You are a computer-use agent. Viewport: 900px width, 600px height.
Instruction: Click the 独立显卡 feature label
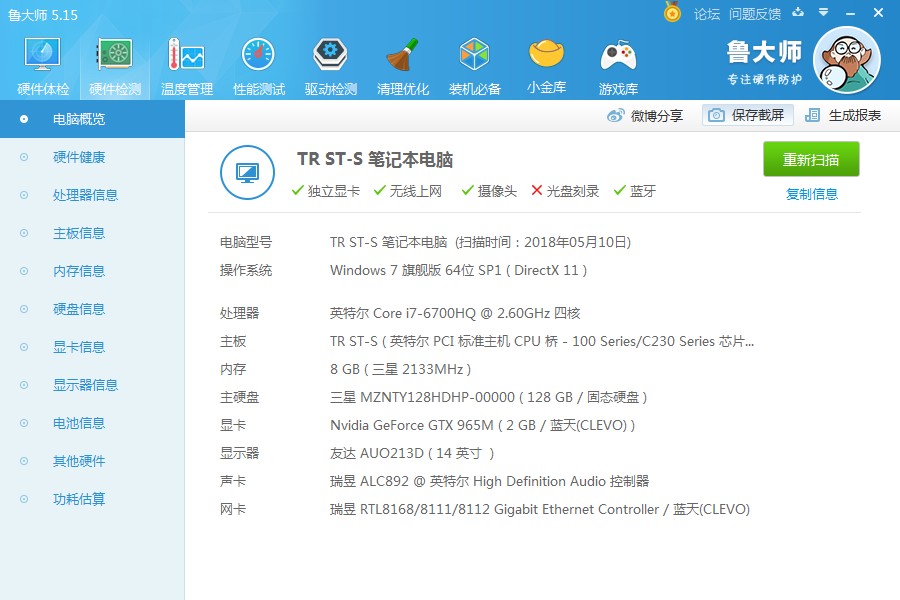[x=333, y=191]
